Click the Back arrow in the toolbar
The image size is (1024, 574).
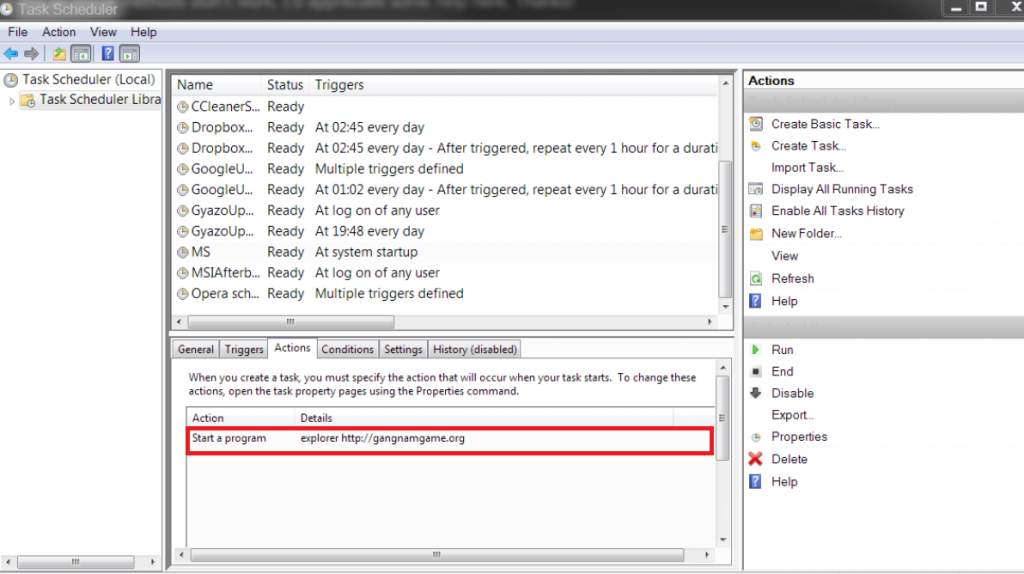[x=11, y=54]
